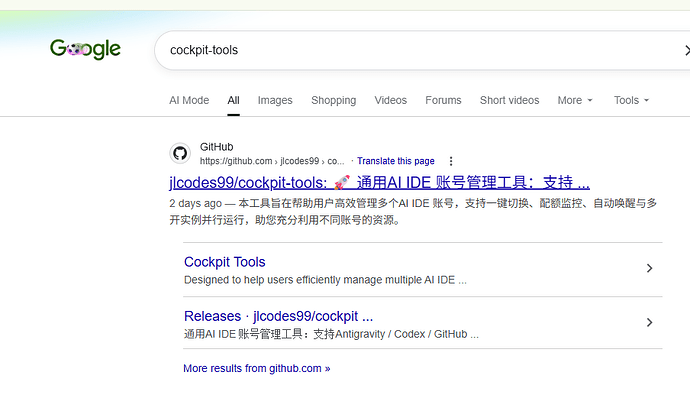Open the Short videos tab
Viewport: 690px width, 397px height.
click(510, 100)
